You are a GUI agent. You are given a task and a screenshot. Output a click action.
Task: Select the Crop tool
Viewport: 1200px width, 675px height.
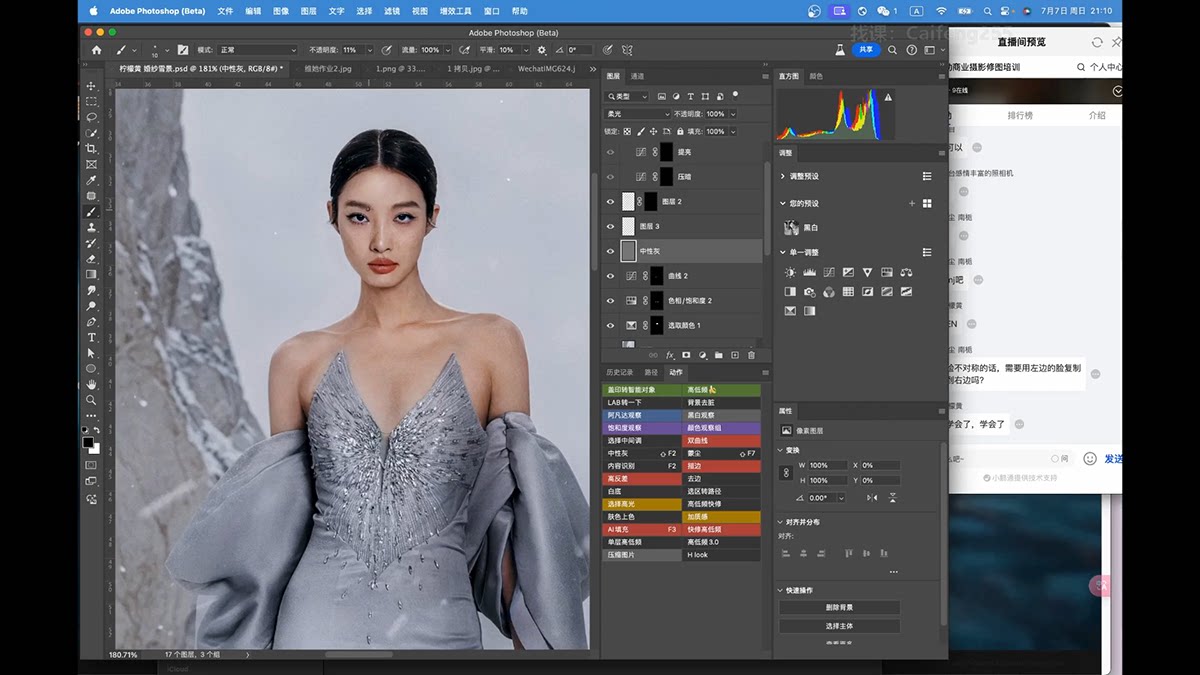click(x=91, y=148)
